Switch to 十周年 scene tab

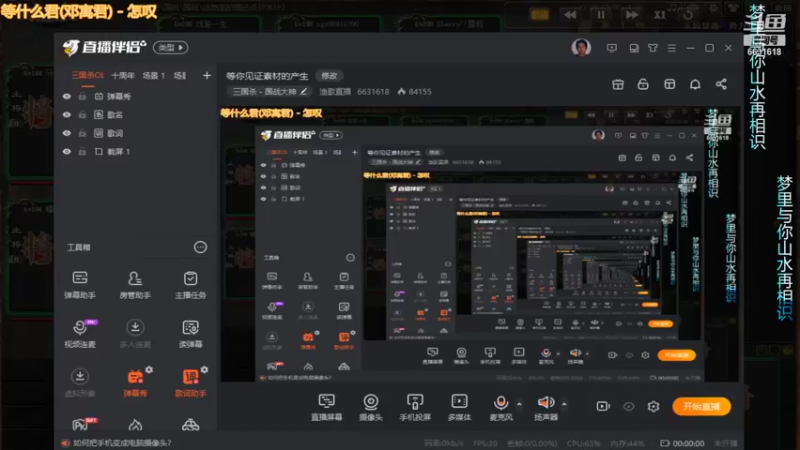coord(123,76)
